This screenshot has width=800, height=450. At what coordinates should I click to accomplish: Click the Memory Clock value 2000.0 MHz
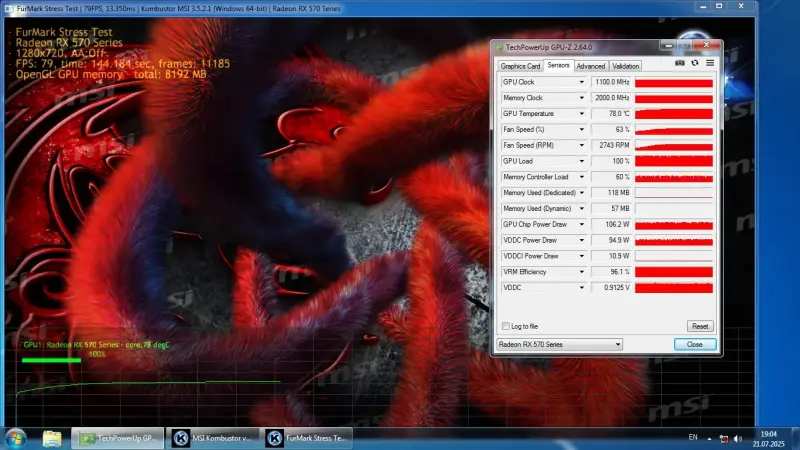point(611,98)
